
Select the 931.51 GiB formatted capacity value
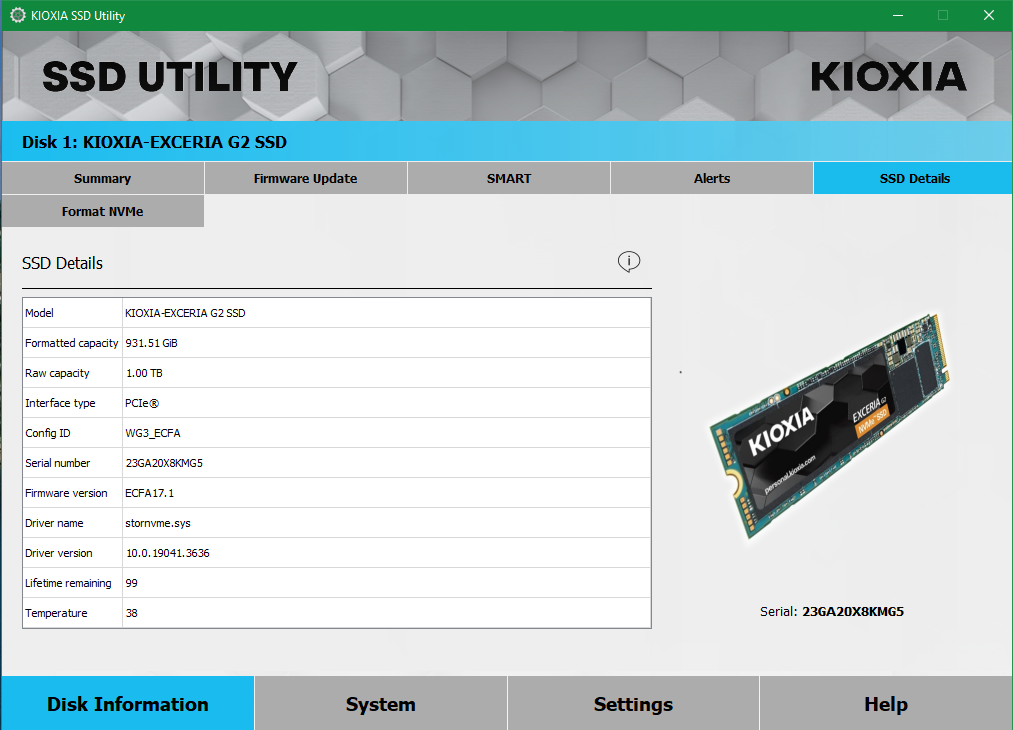[x=386, y=343]
